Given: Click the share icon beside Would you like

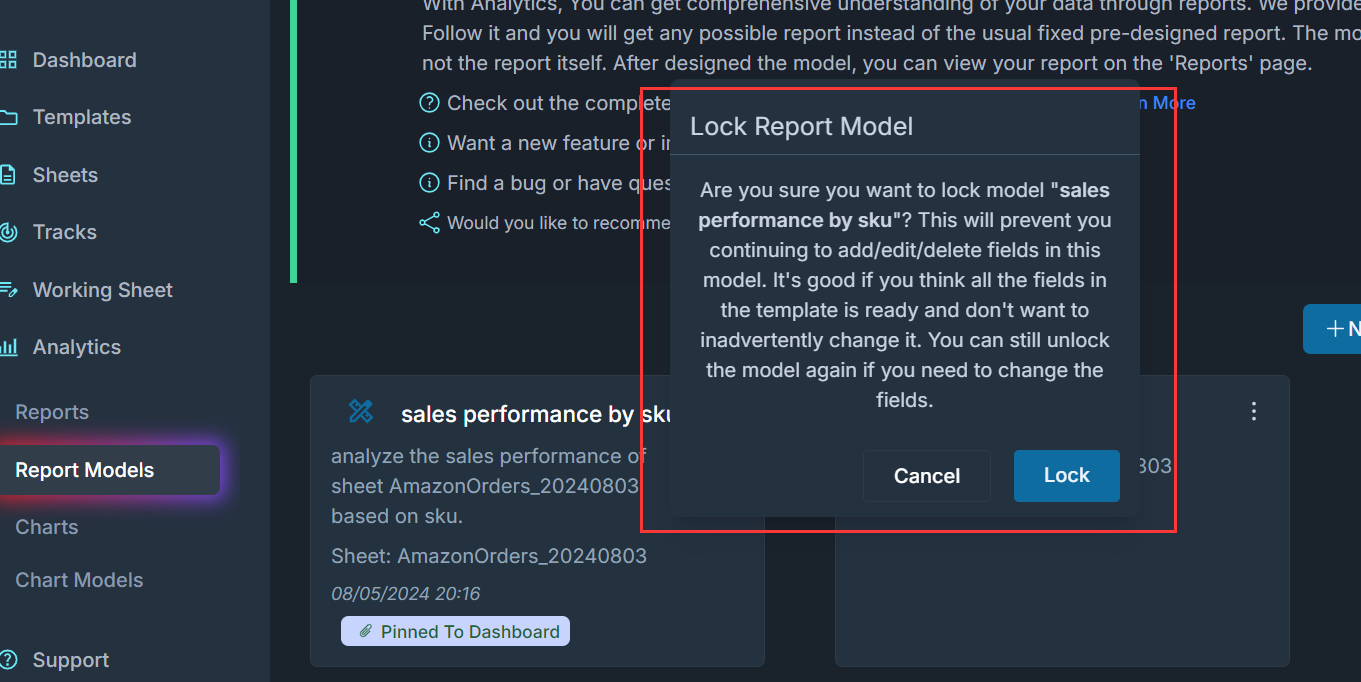Looking at the screenshot, I should (x=429, y=223).
